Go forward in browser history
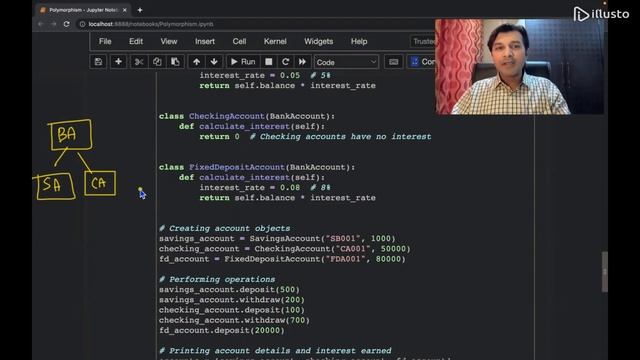Viewport: 640px width, 360px height. click(x=53, y=24)
